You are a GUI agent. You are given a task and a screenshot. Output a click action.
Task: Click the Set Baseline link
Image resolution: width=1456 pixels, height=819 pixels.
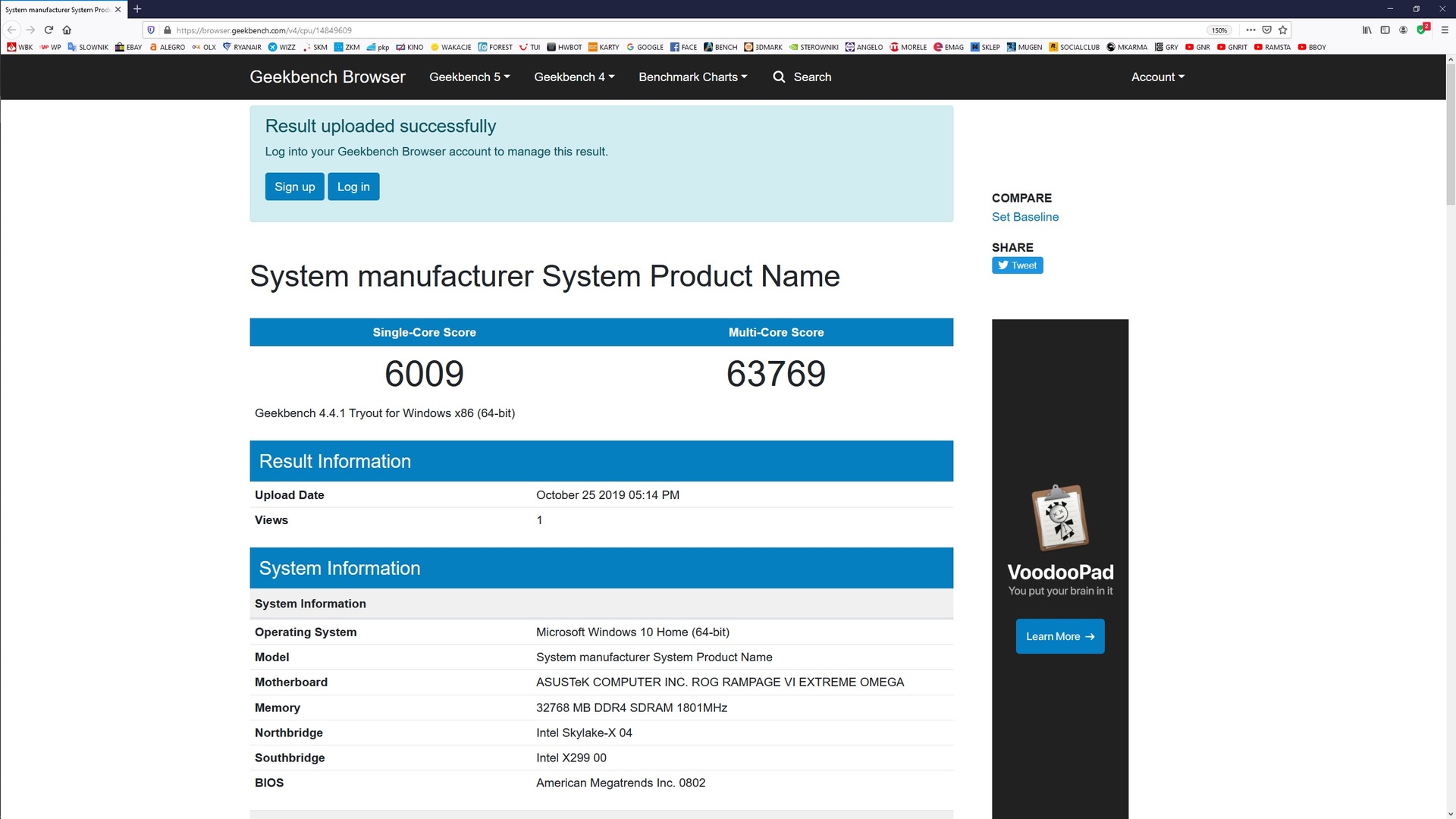(x=1025, y=217)
